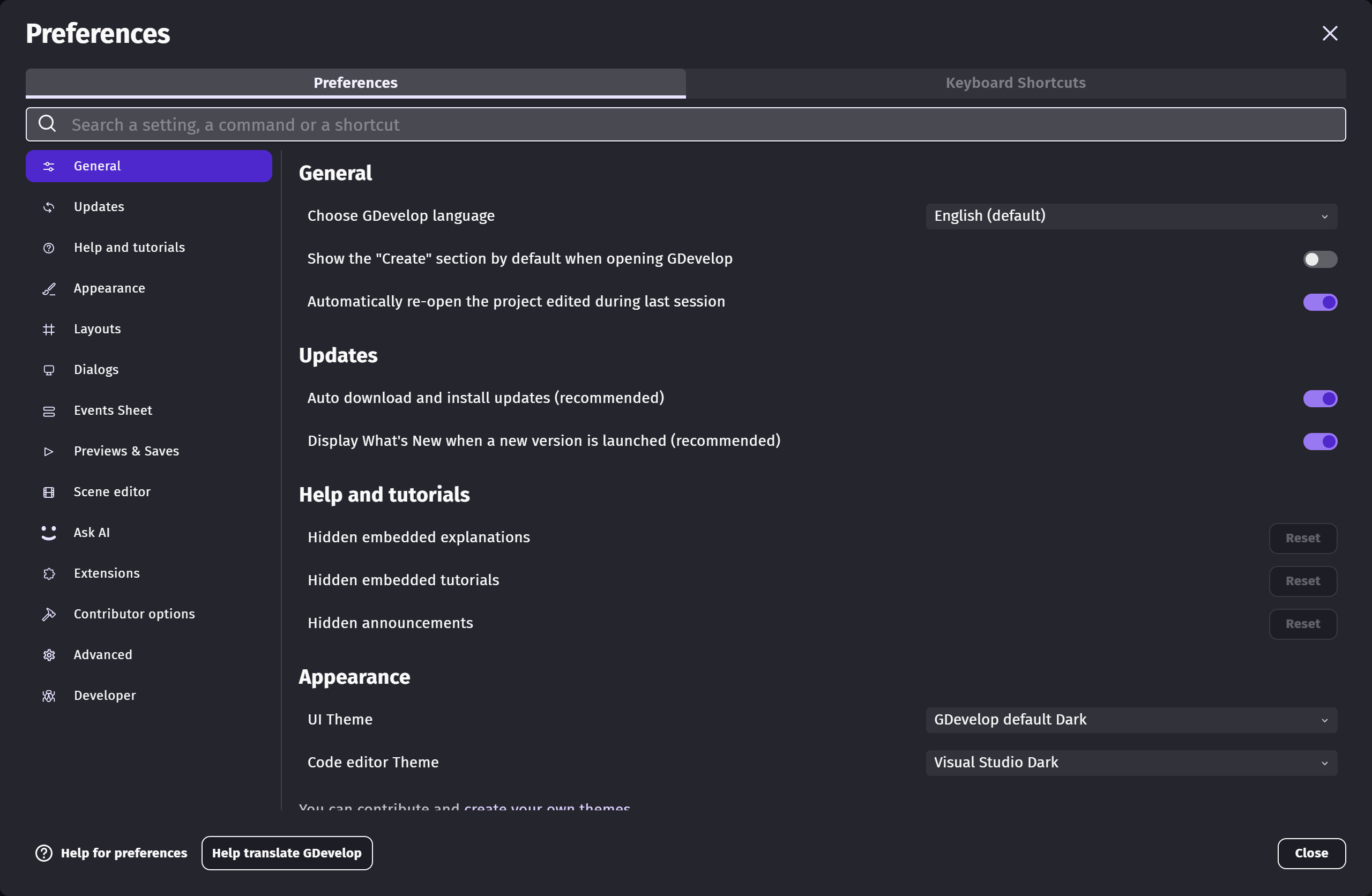Switch to the Keyboard Shortcuts tab
The height and width of the screenshot is (896, 1372).
(x=1016, y=83)
